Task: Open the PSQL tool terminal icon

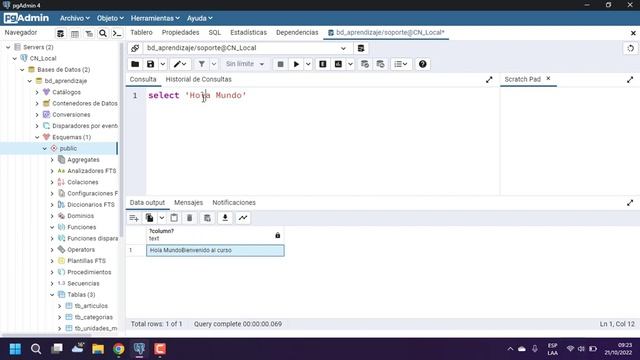Action: (117, 33)
